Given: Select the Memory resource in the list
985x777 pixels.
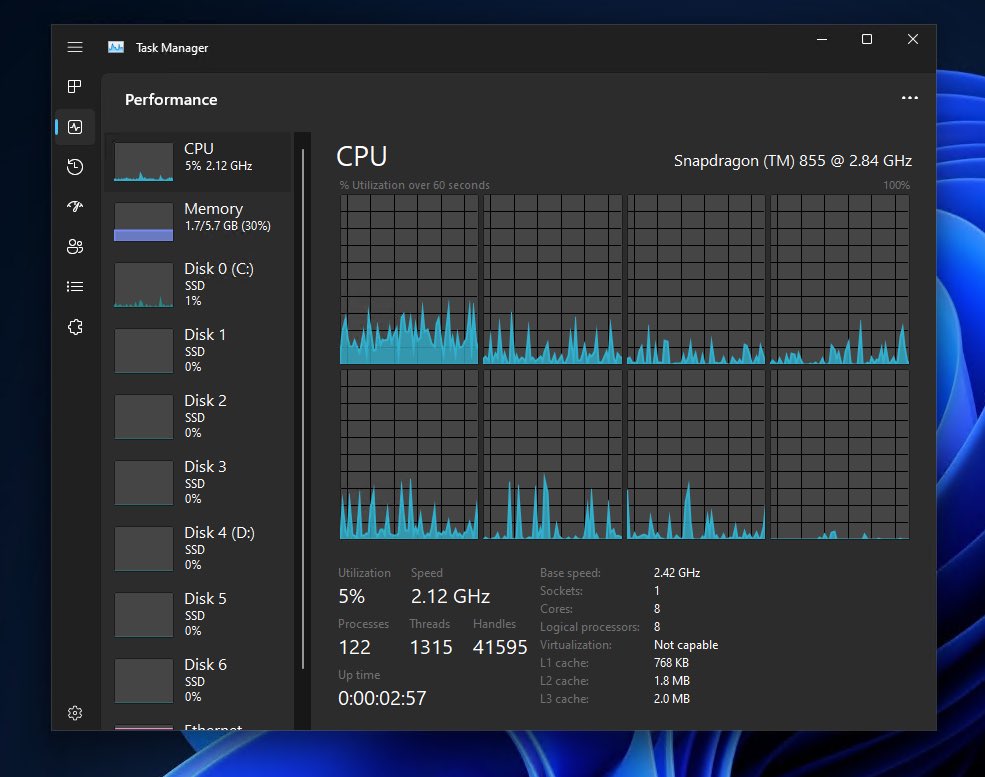Looking at the screenshot, I should tap(199, 222).
